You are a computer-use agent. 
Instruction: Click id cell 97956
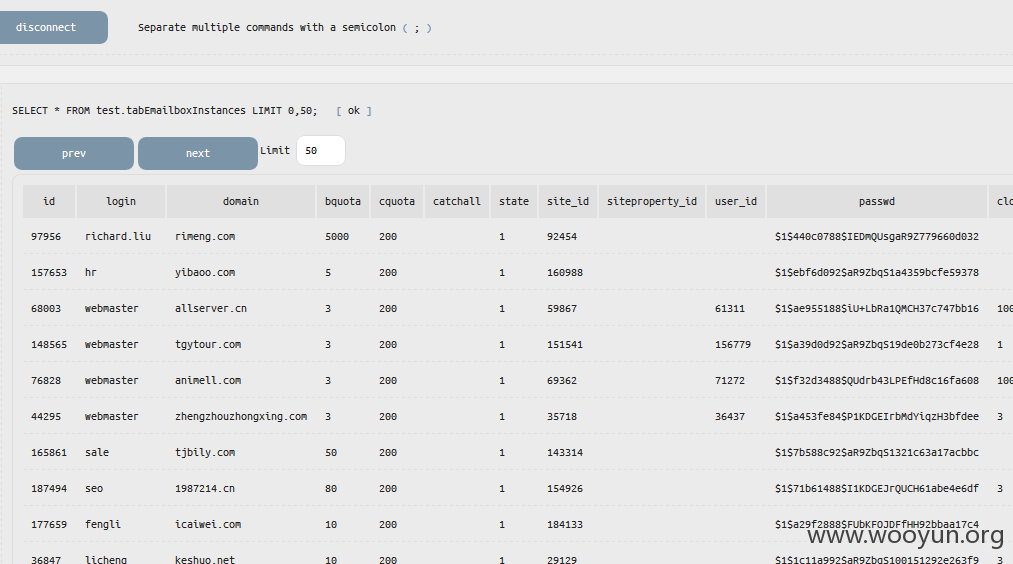pos(46,236)
